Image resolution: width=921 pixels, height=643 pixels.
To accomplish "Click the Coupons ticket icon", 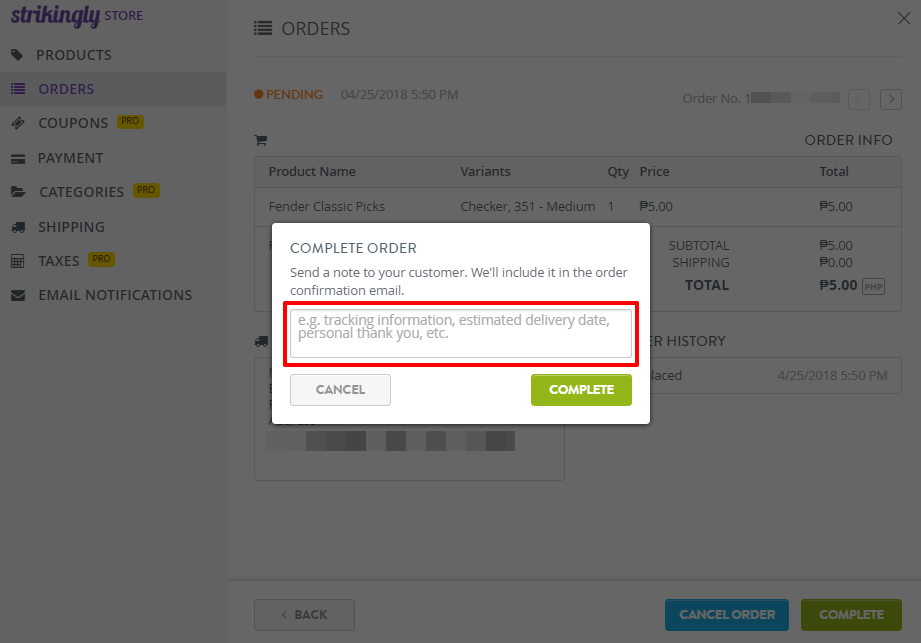I will [x=18, y=123].
